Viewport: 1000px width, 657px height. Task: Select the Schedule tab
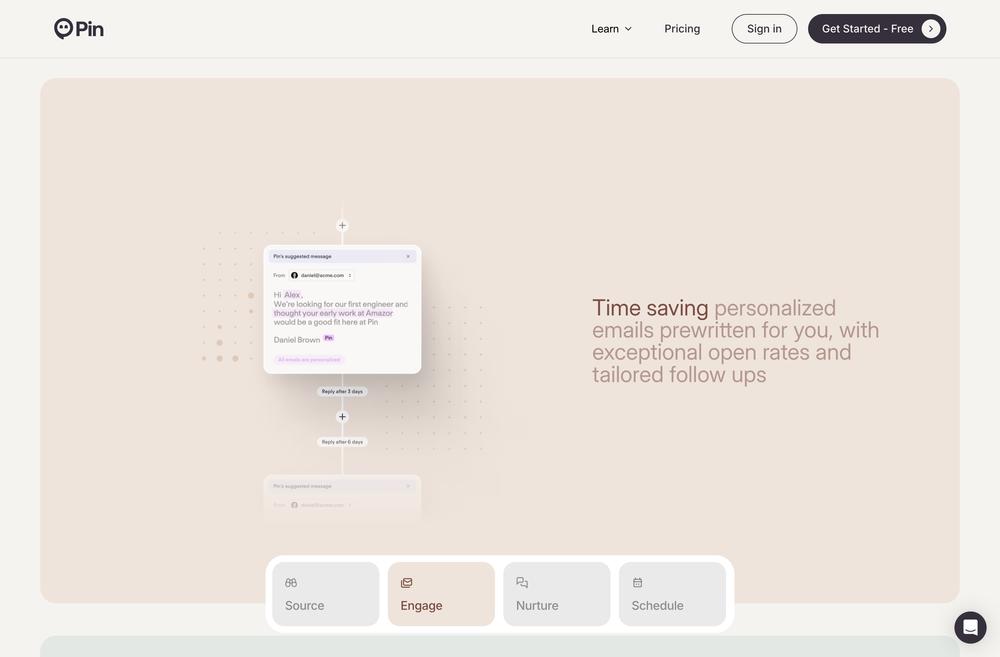[672, 594]
